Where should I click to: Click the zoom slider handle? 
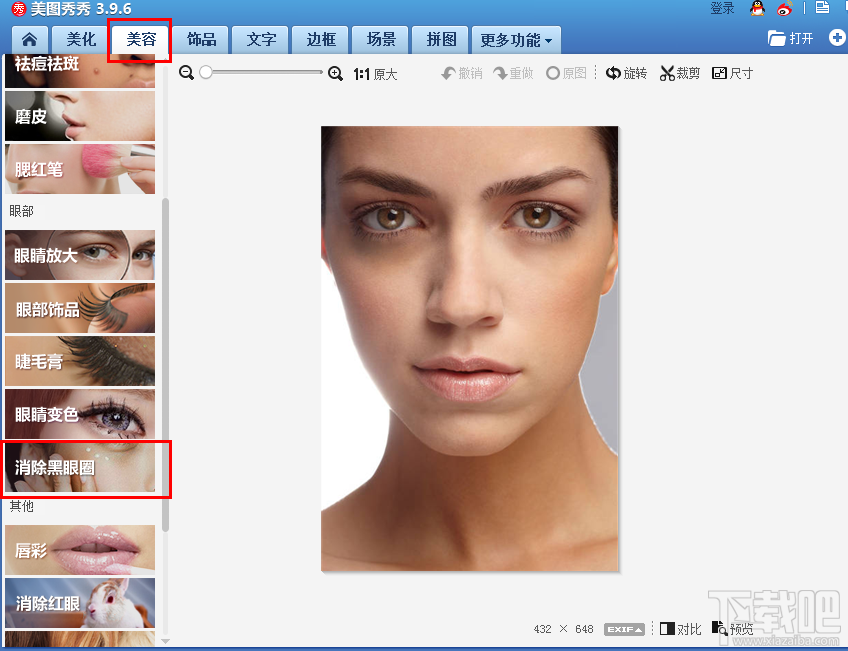206,72
